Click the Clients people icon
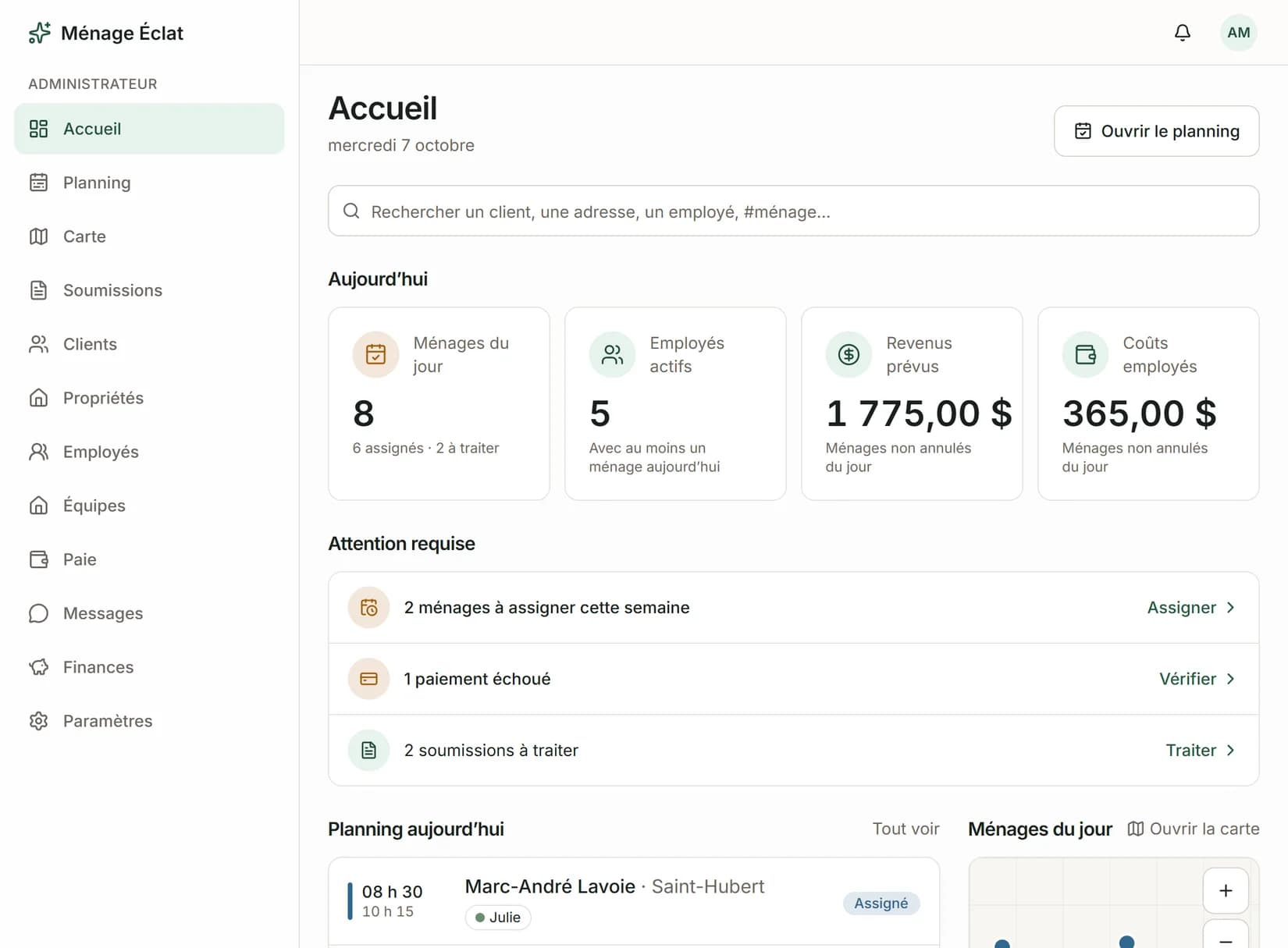Viewport: 1288px width, 948px height. tap(39, 344)
